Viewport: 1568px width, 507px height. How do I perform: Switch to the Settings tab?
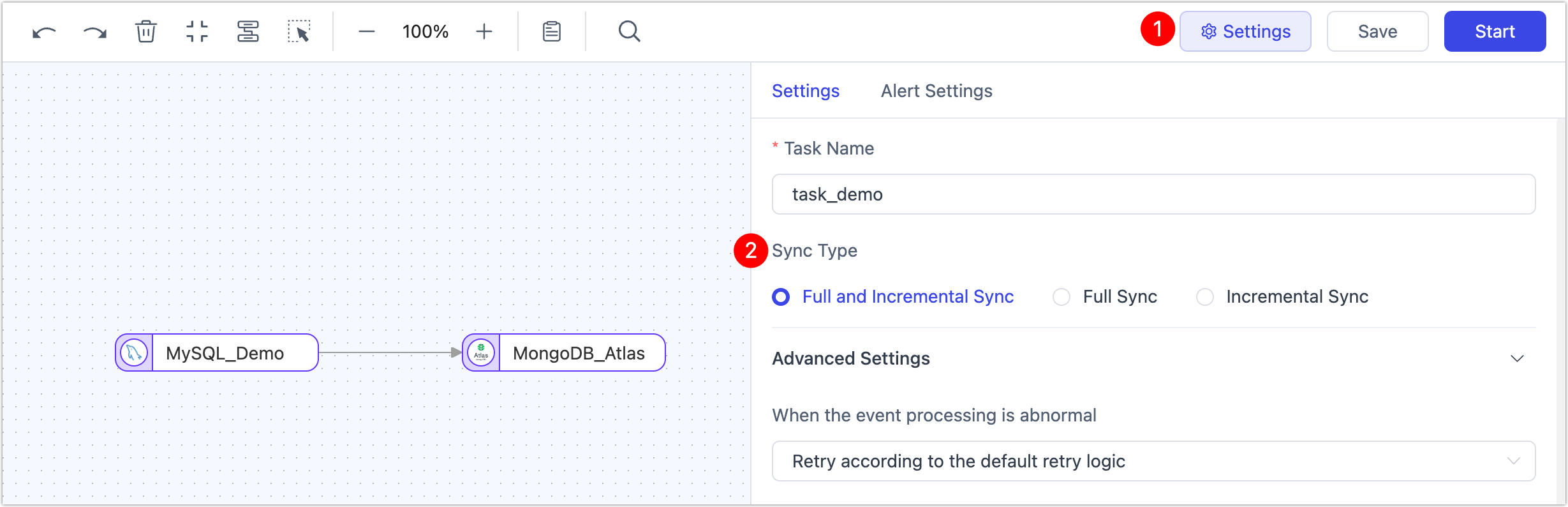(x=806, y=91)
